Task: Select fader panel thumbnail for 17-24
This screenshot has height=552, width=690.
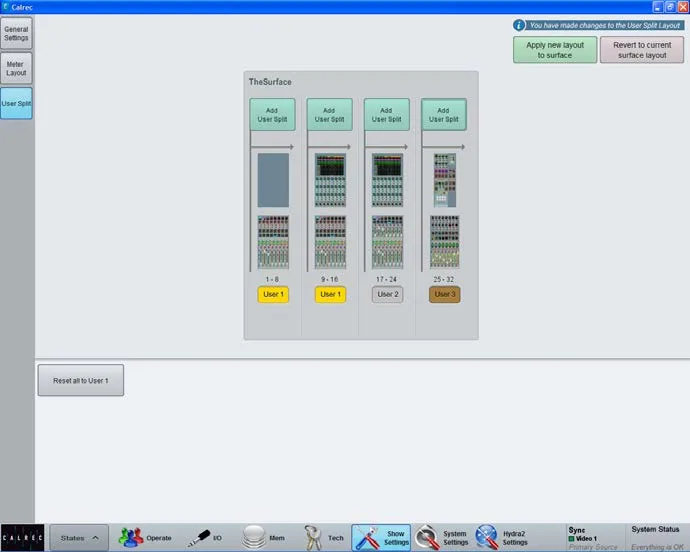Action: [387, 242]
